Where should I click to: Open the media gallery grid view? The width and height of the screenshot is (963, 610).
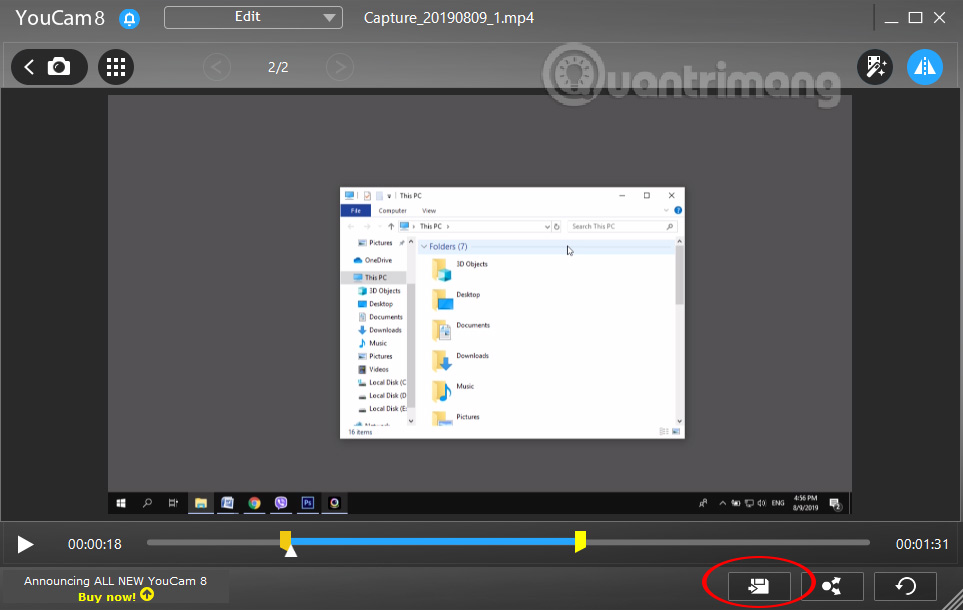click(x=116, y=67)
